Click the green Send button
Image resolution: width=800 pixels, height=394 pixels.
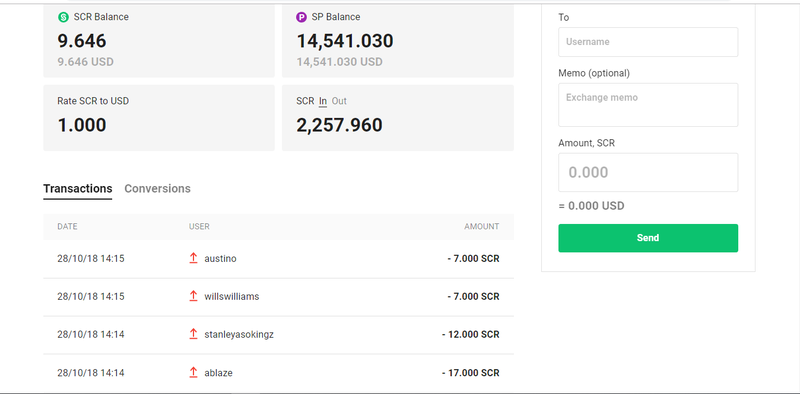point(648,238)
